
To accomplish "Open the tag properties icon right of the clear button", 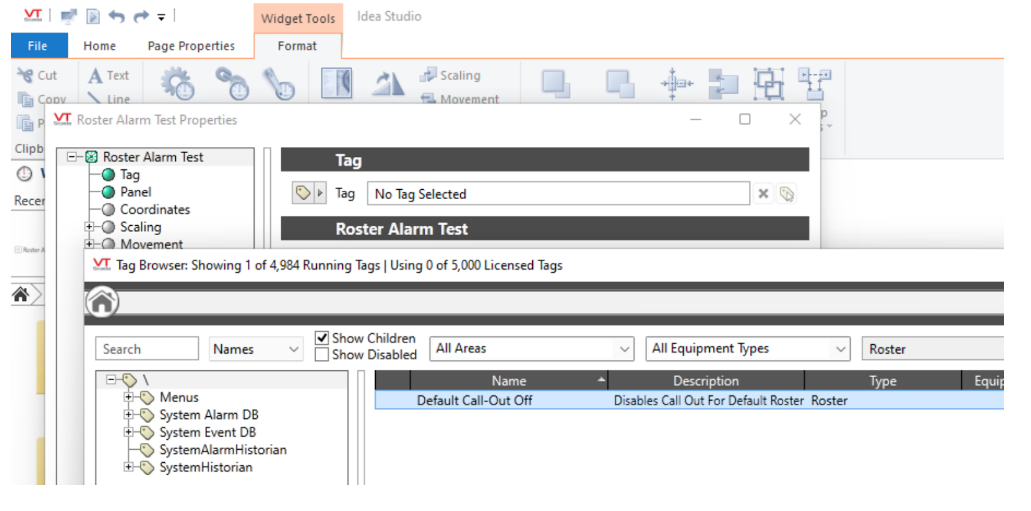I will pyautogui.click(x=787, y=194).
